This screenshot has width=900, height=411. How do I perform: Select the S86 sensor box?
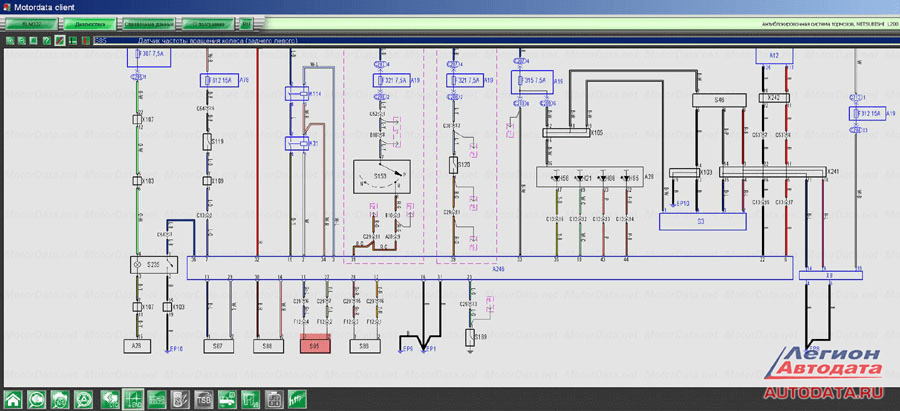(365, 346)
